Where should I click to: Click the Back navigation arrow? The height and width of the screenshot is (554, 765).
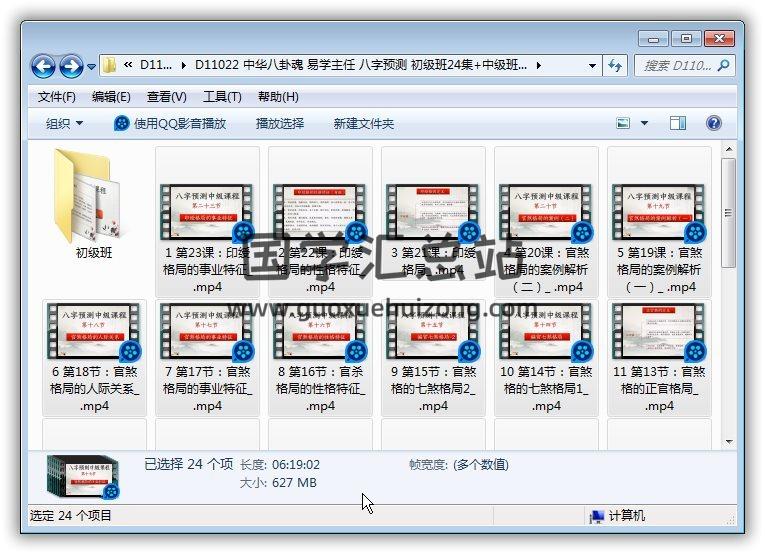coord(43,66)
